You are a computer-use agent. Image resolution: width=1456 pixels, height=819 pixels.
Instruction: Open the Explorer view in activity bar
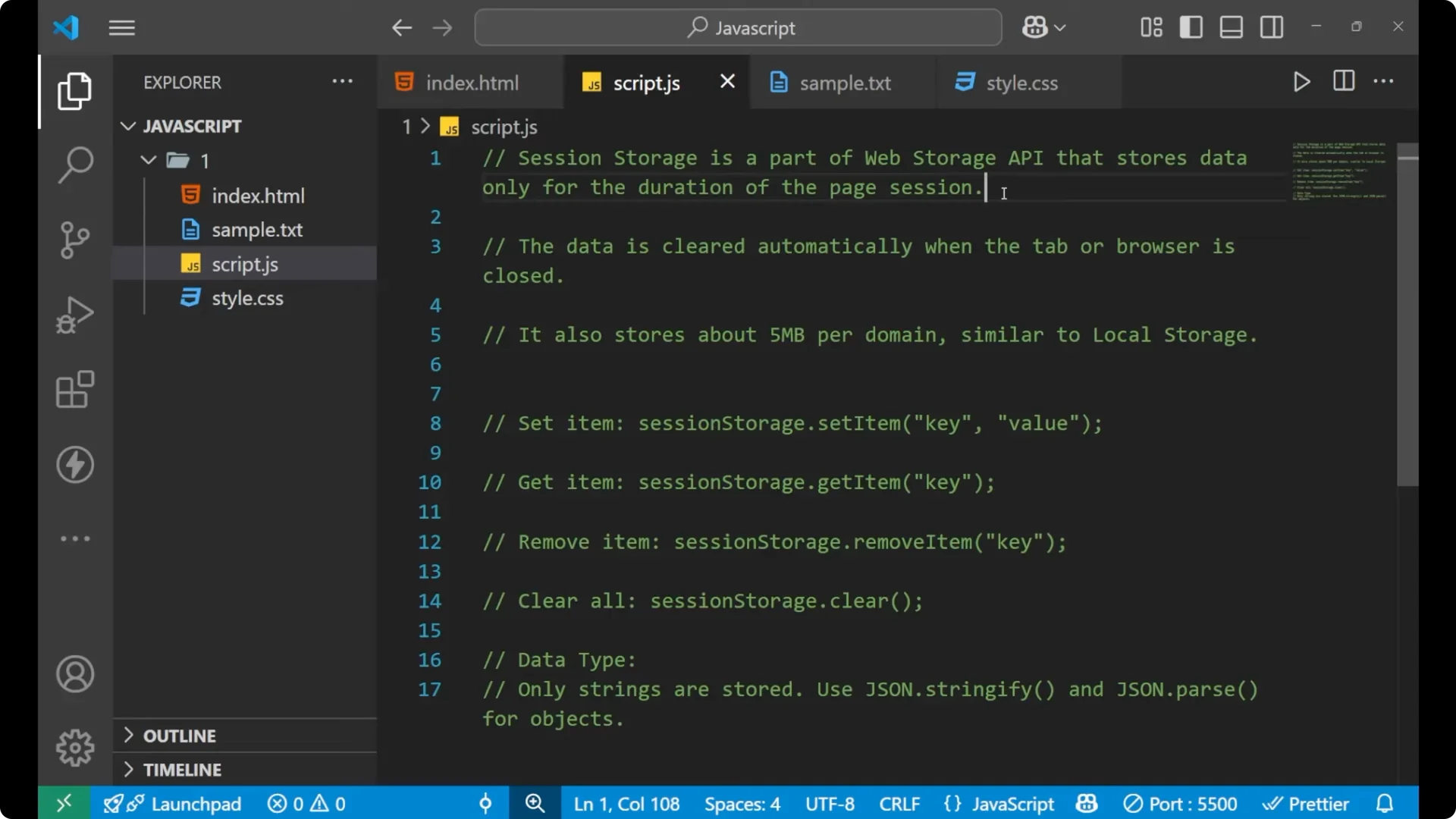tap(74, 91)
